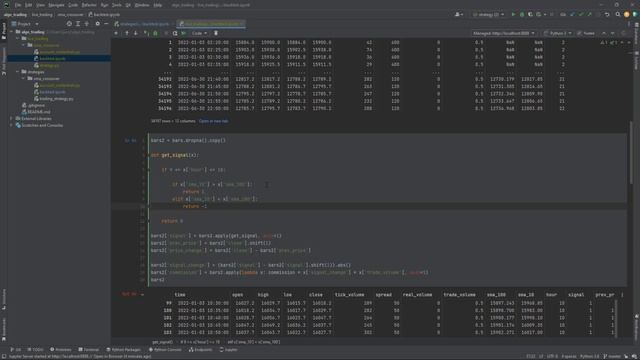Click the Collapse All icon in the Project panel
This screenshot has width=640, height=360.
(x=87, y=24)
